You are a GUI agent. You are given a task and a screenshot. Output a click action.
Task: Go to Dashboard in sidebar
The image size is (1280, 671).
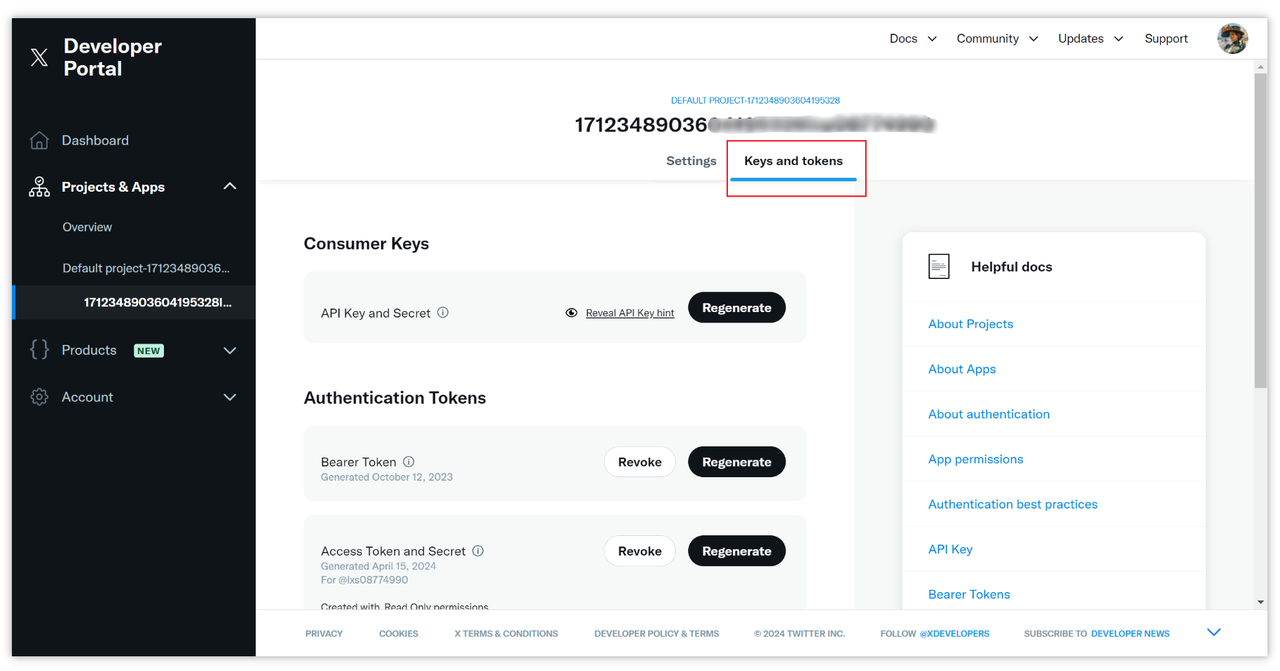95,140
